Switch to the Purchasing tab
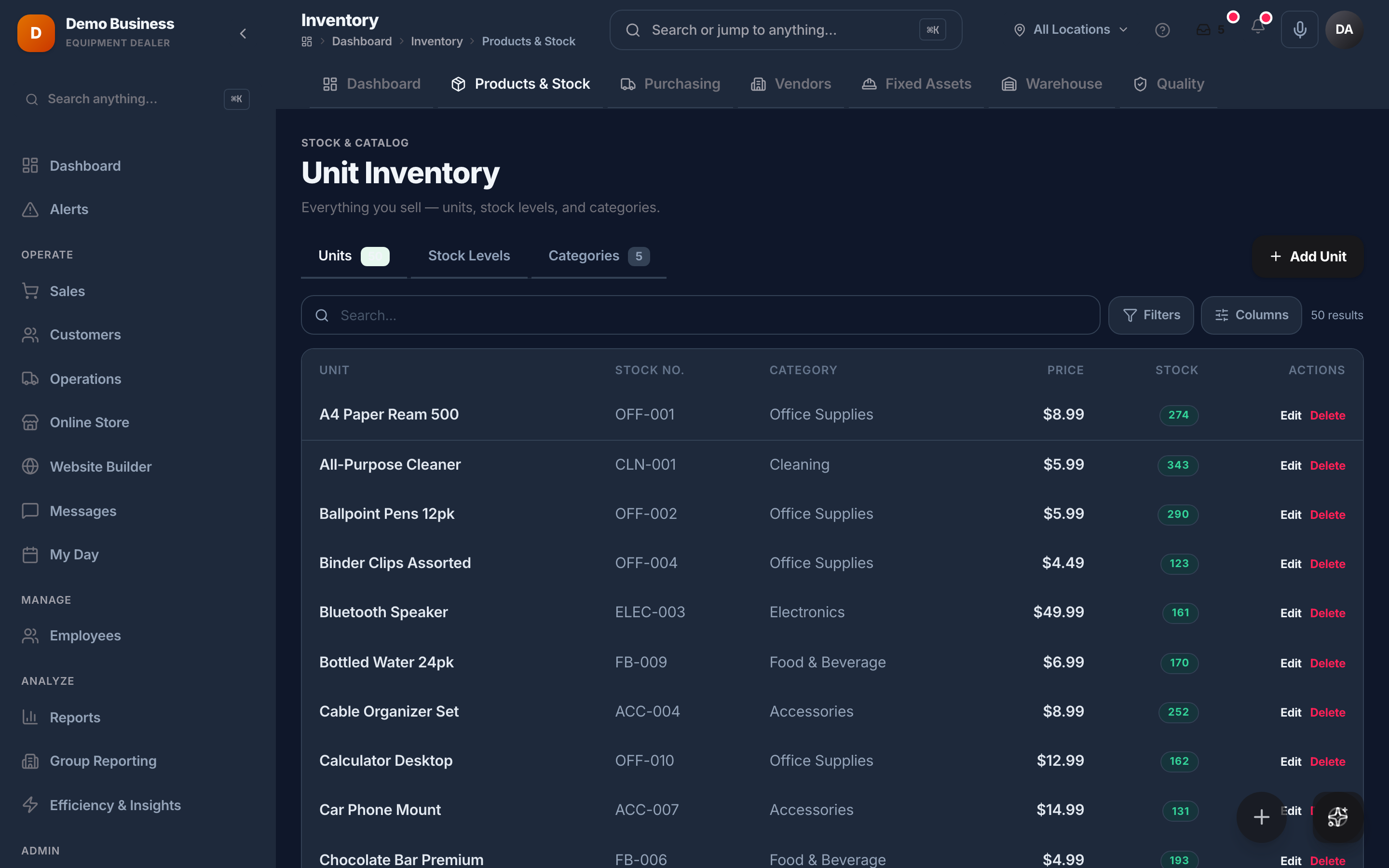This screenshot has height=868, width=1389. tap(670, 84)
